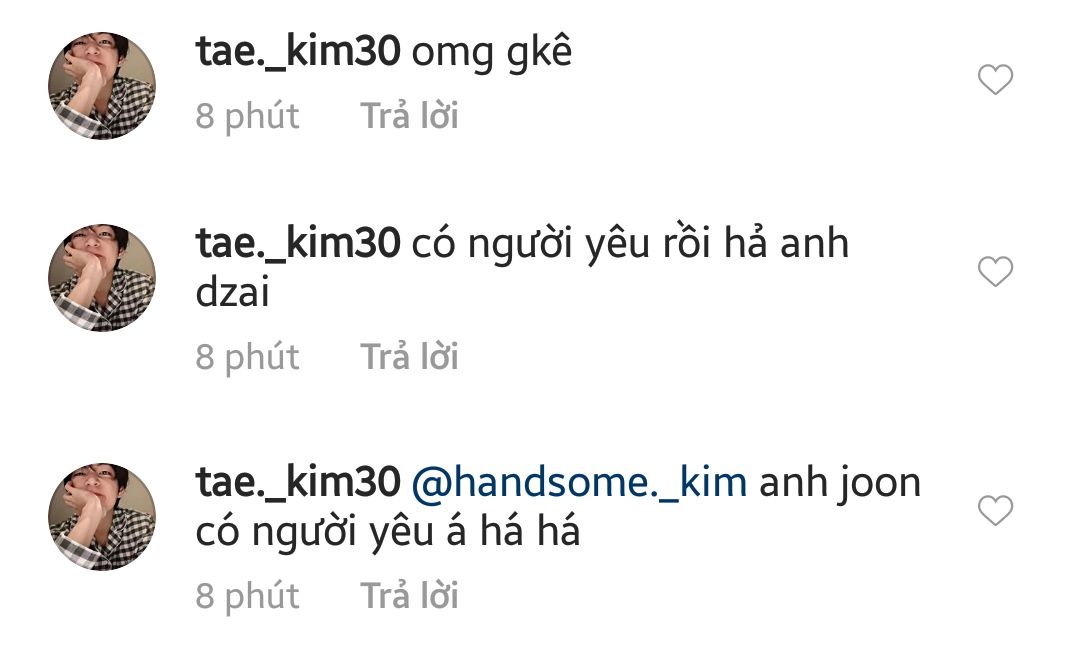Click "8 phút" timestamp under "omg gkê"
The image size is (1080, 656).
[x=247, y=116]
